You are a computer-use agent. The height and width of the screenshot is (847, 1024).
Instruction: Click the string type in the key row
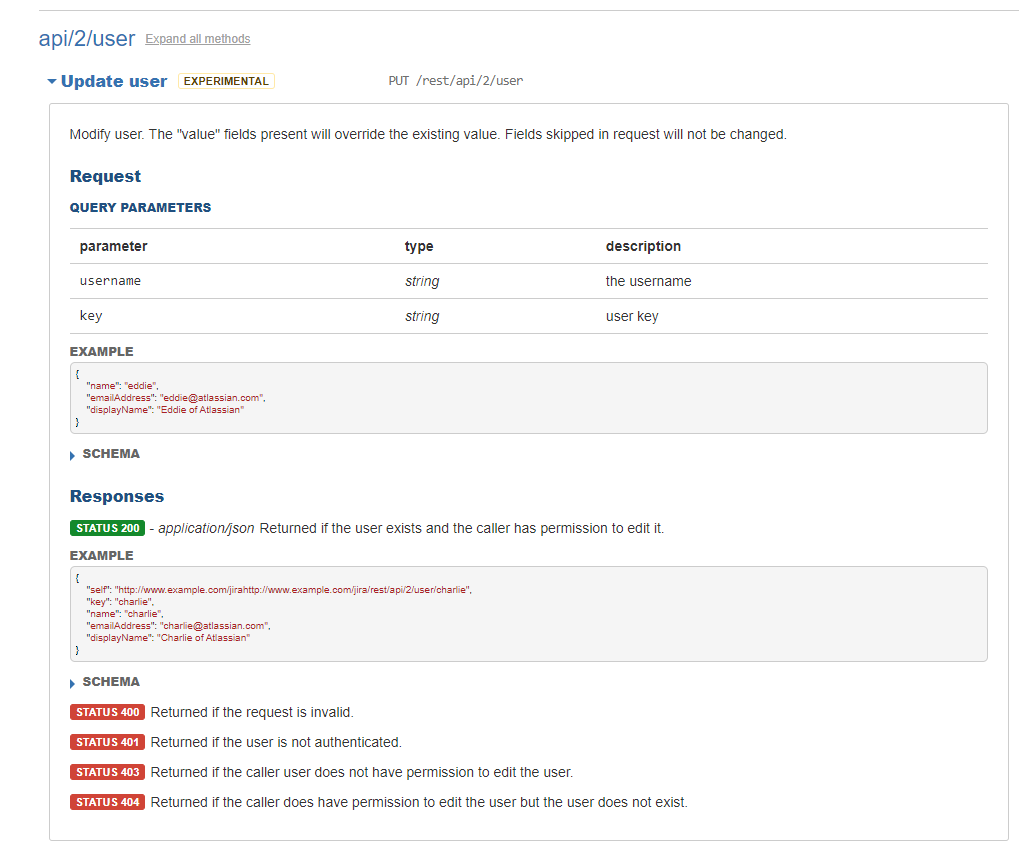(x=422, y=316)
